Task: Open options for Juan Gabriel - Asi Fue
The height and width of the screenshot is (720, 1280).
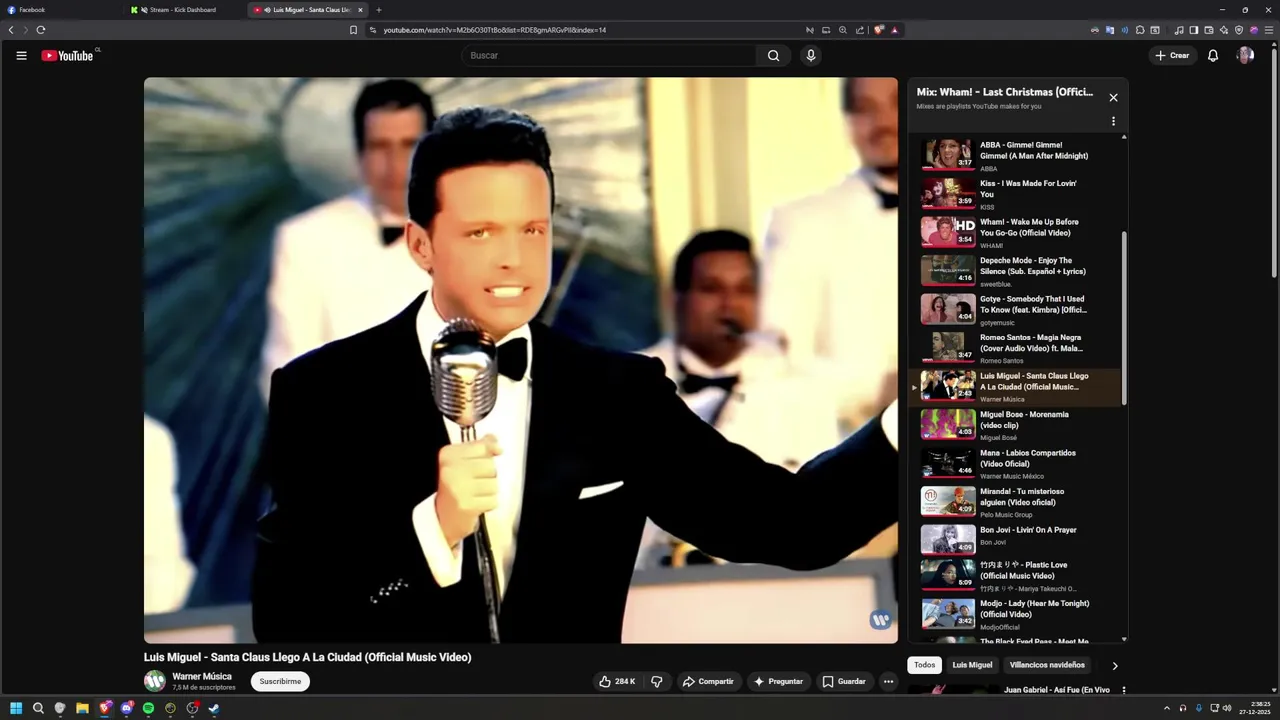Action: (x=1123, y=690)
